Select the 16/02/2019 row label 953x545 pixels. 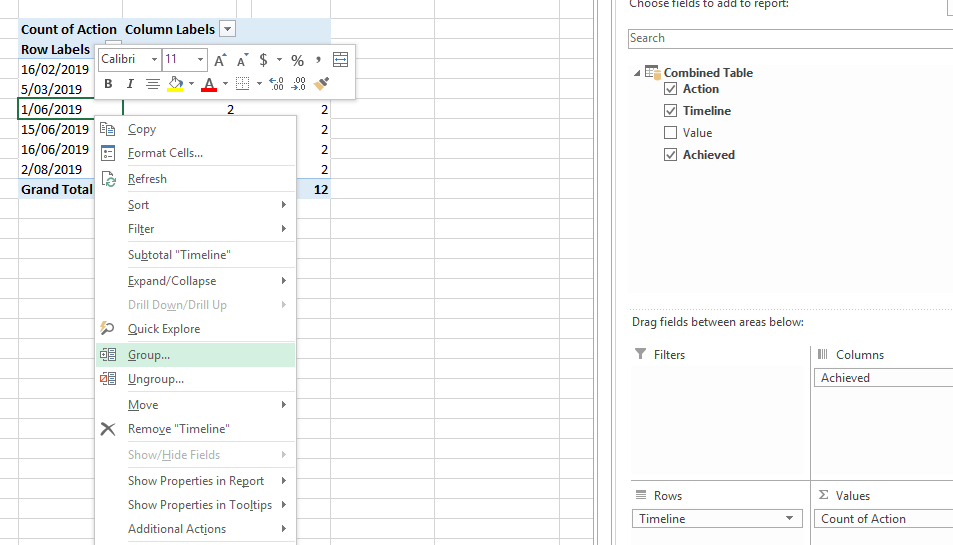point(55,69)
